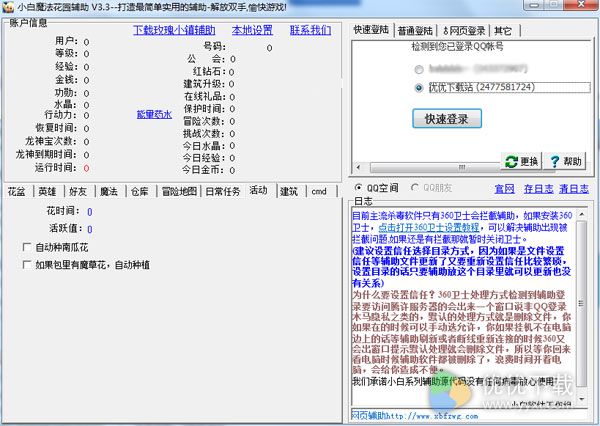
Task: Click the log vertical scrollbar thumb
Action: [x=582, y=303]
